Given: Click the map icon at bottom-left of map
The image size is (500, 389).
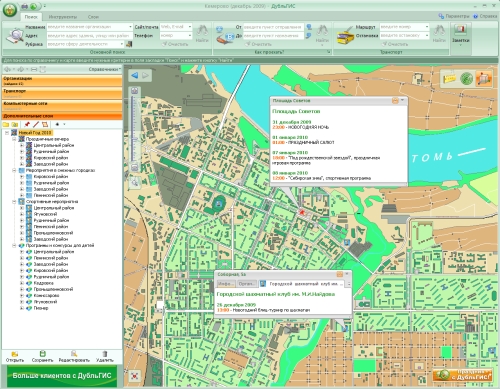Looking at the screenshot, I should 135,376.
